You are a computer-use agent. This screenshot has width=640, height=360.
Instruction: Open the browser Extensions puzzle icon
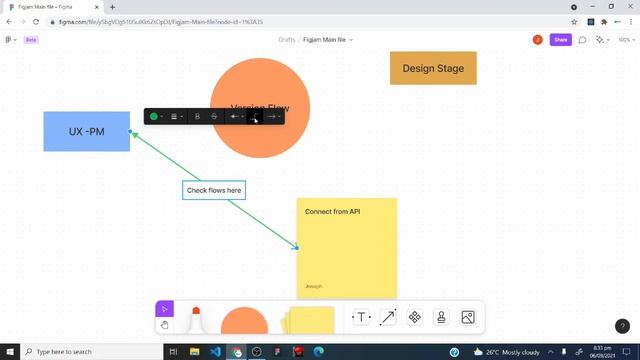click(x=604, y=22)
